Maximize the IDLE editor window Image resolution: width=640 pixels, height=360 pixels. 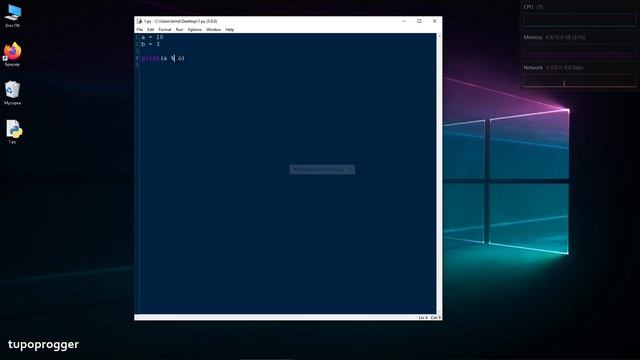(x=419, y=21)
